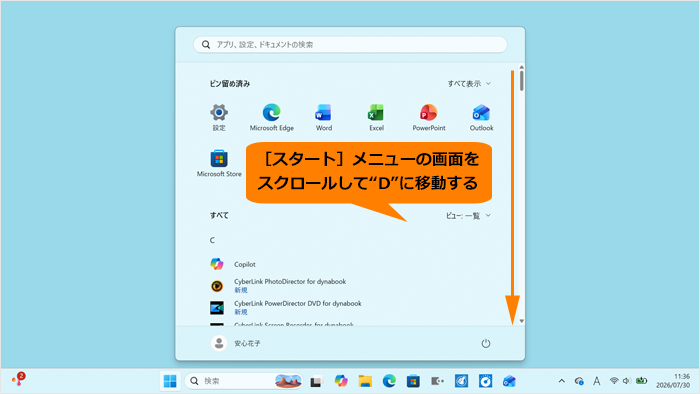The height and width of the screenshot is (394, 700).
Task: Click the battery status tray icon
Action: (x=642, y=381)
